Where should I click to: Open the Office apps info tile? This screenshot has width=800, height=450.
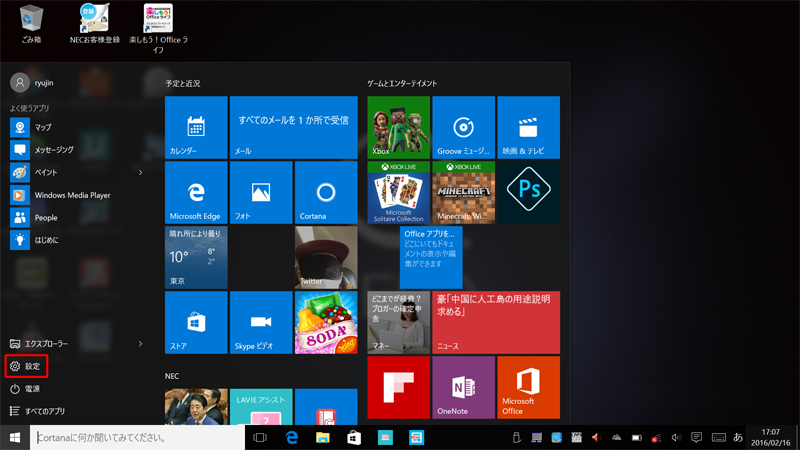[x=431, y=258]
